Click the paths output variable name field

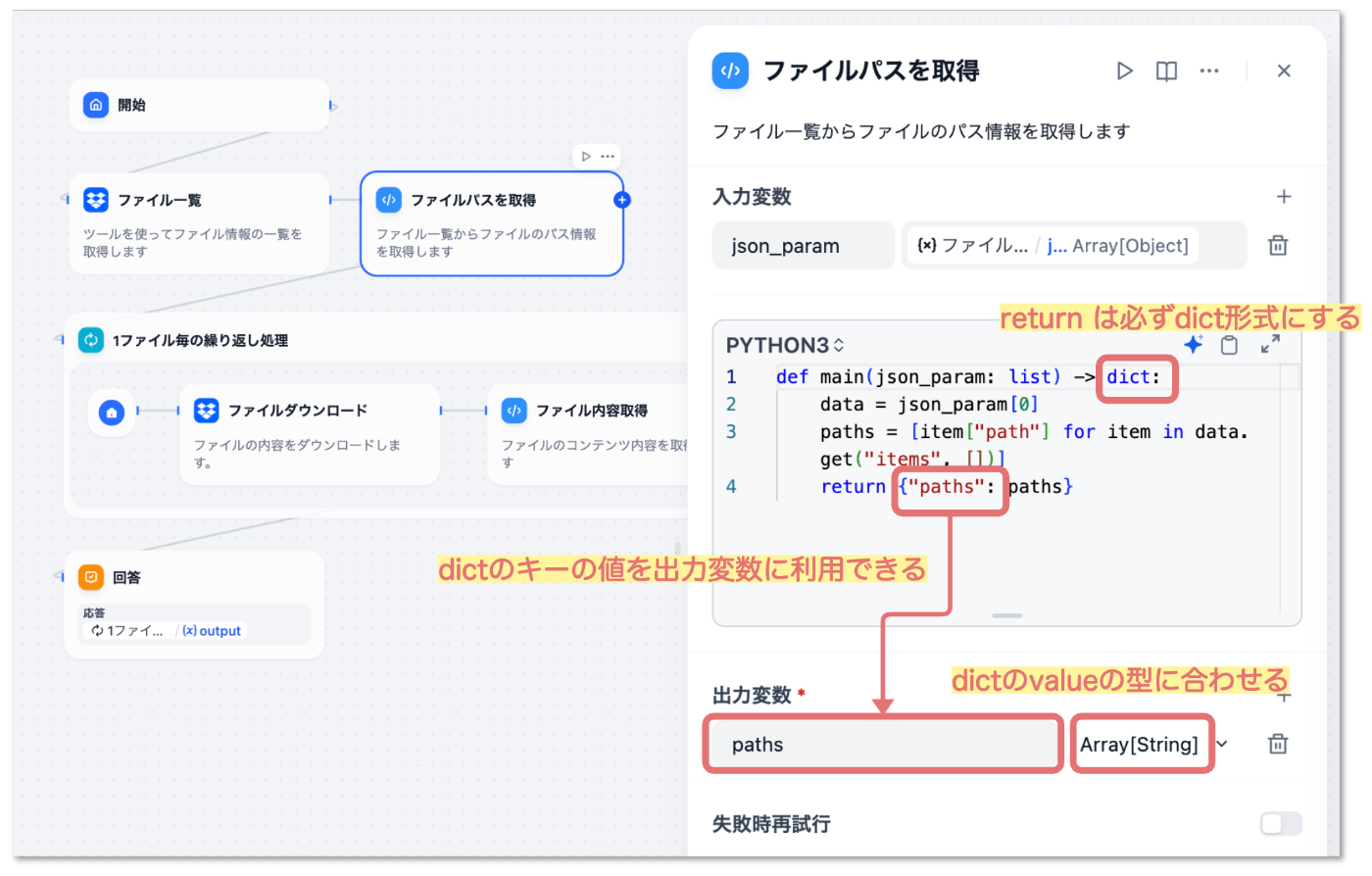point(884,745)
